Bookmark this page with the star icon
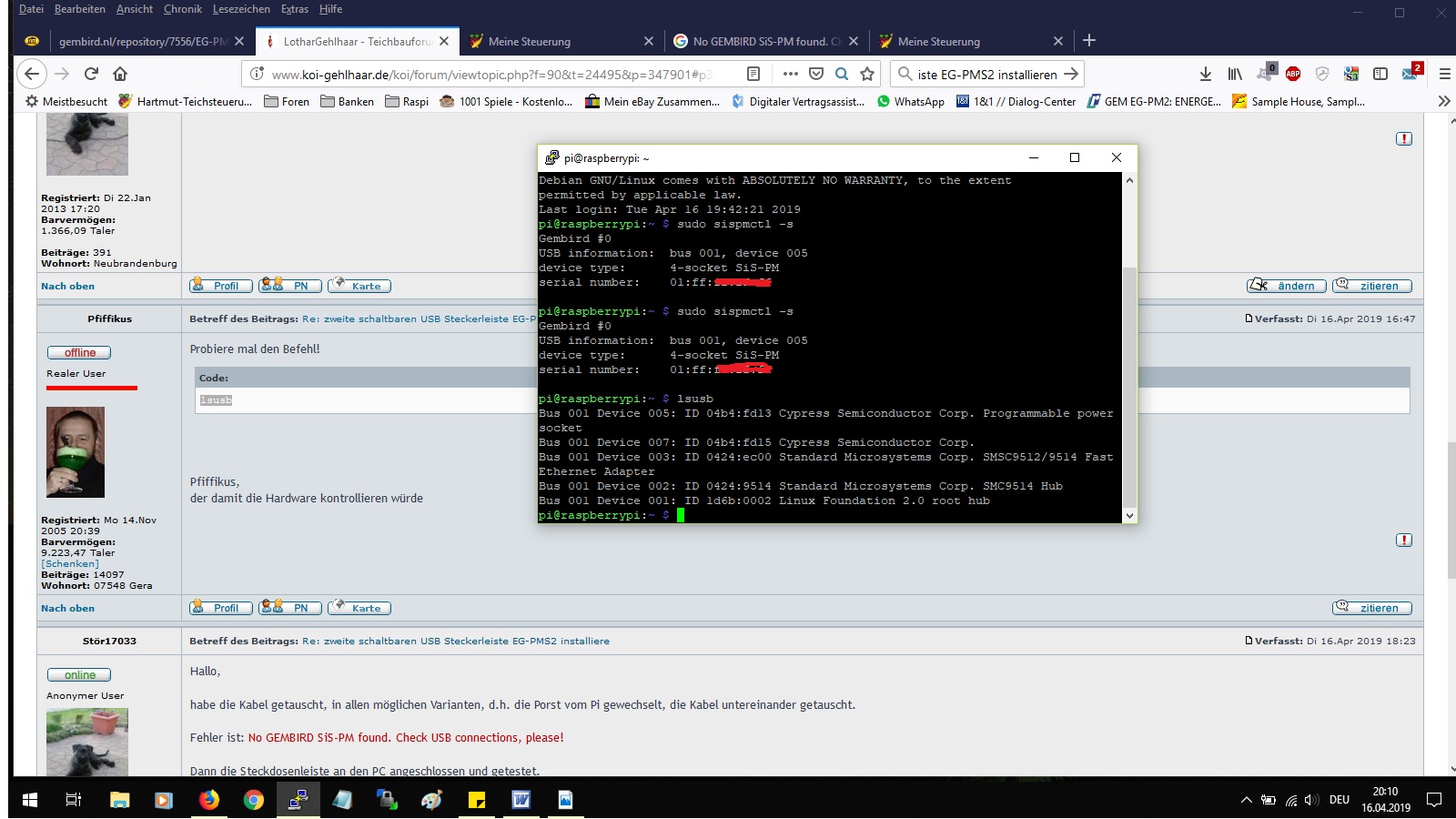This screenshot has height=819, width=1456. point(867,74)
